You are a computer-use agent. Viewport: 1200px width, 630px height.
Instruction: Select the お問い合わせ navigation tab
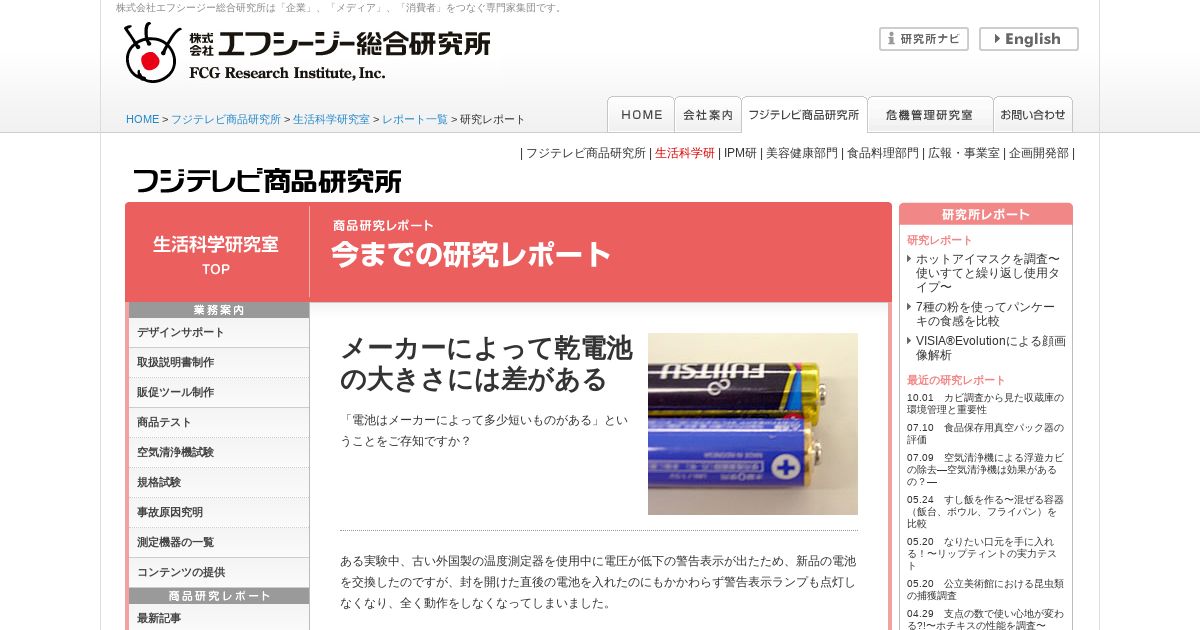1033,114
